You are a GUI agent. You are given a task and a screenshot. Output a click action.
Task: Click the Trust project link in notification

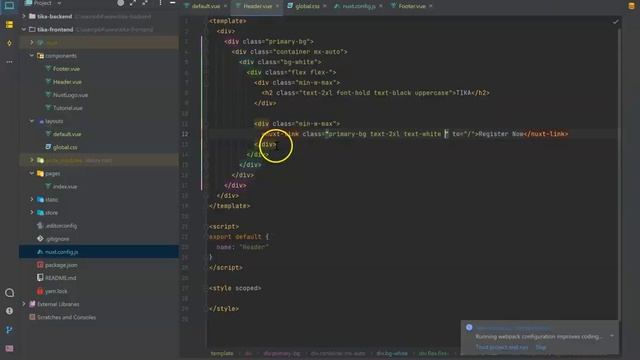pos(502,347)
